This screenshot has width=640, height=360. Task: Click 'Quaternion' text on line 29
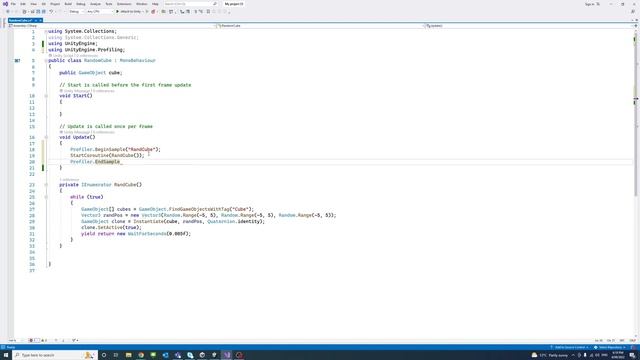[221, 221]
